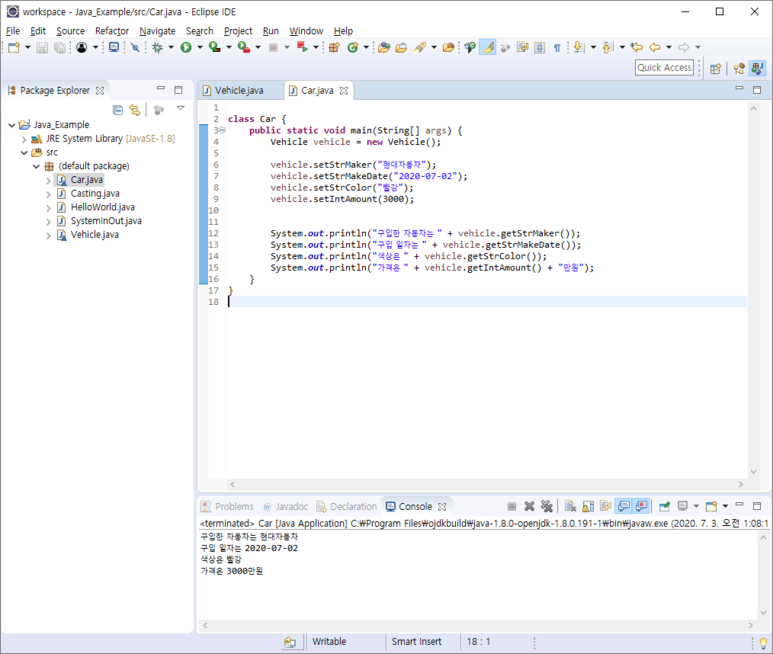773x654 pixels.
Task: Toggle Link with Editor in Package Explorer
Action: coord(135,110)
